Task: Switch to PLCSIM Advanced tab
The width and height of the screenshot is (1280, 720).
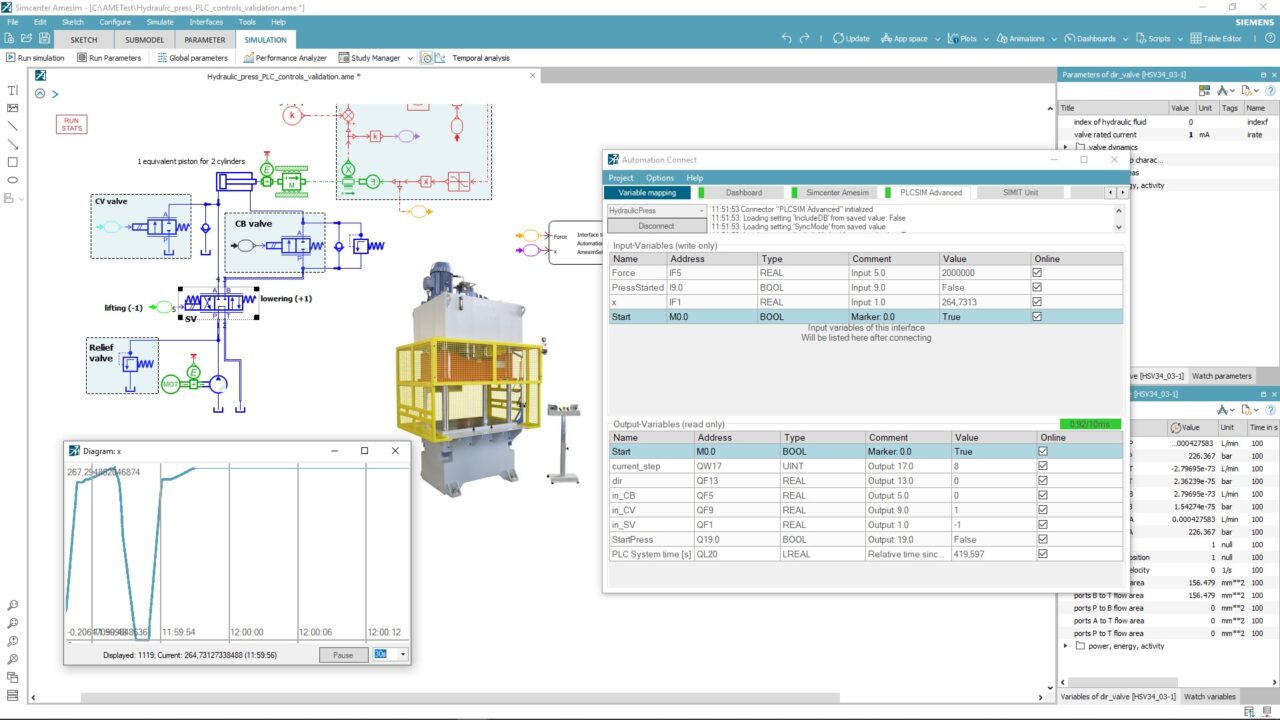Action: tap(930, 192)
